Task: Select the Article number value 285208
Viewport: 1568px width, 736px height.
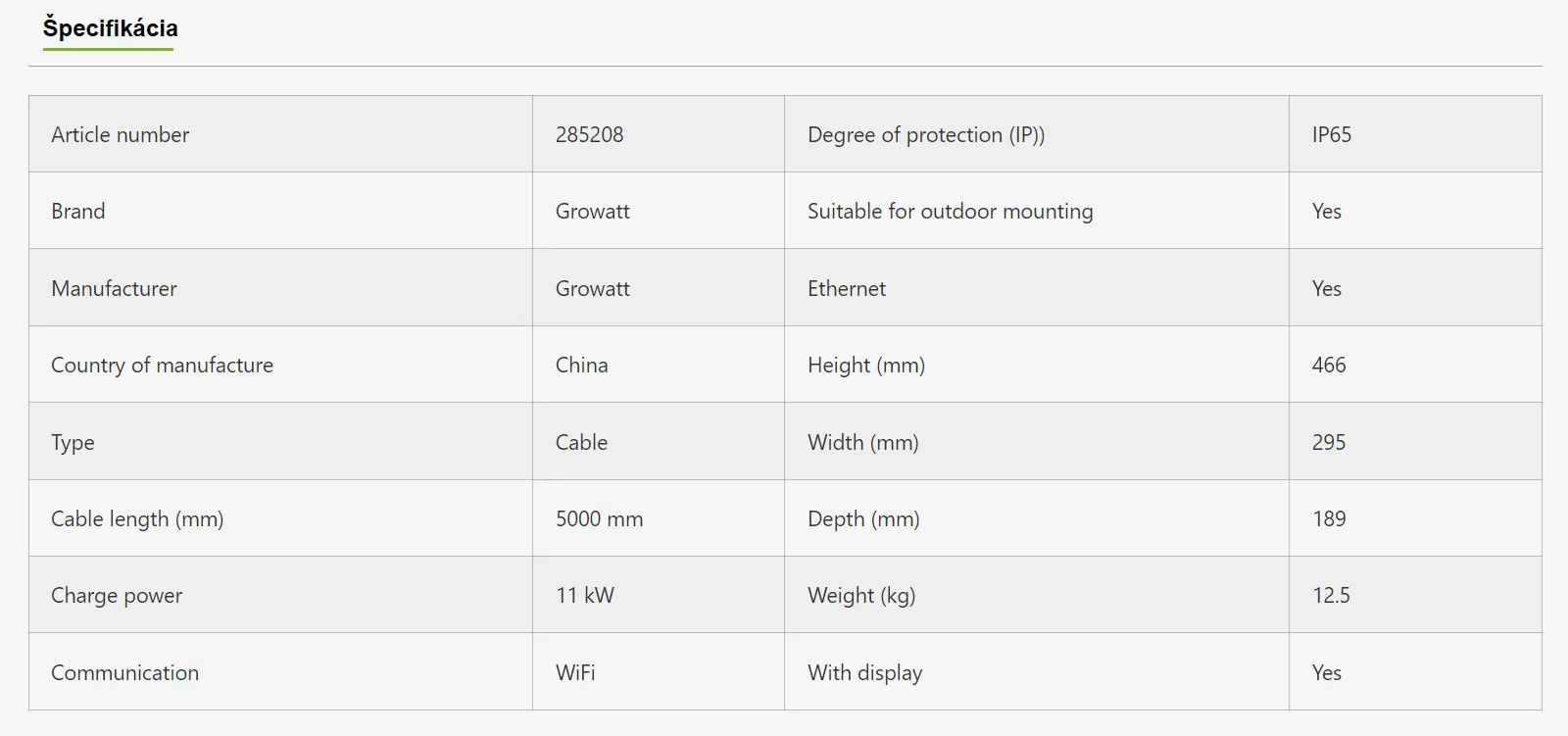Action: point(589,134)
